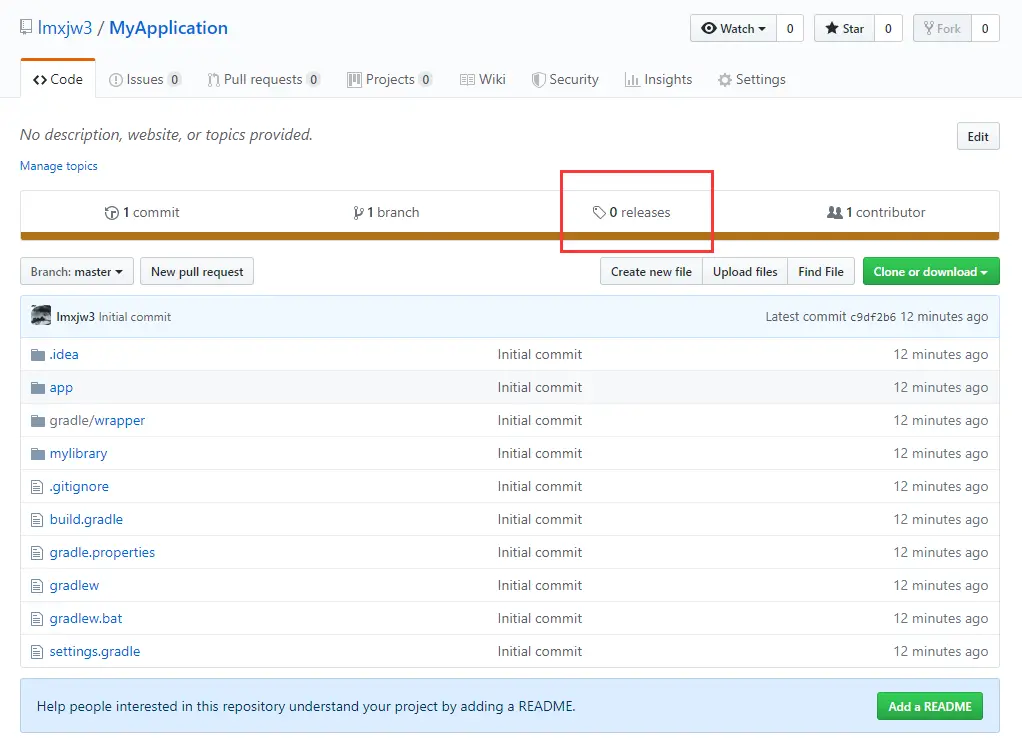1022x751 pixels.
Task: Open the mylibrary folder
Action: [x=78, y=454]
